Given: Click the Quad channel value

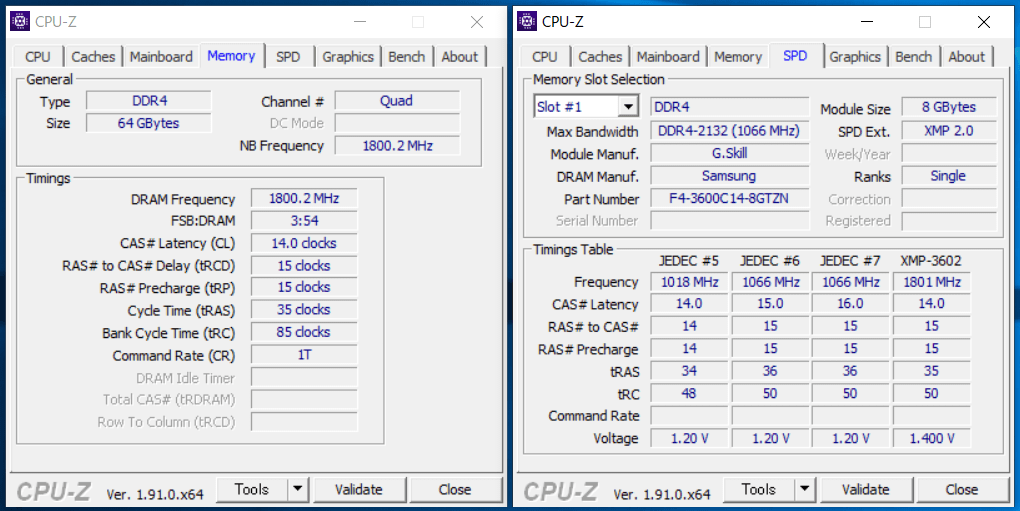Looking at the screenshot, I should [x=397, y=101].
